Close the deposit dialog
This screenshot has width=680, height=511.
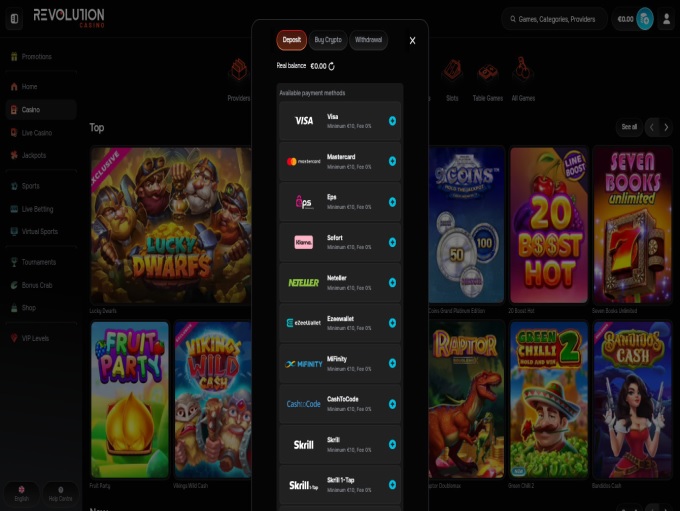click(412, 41)
